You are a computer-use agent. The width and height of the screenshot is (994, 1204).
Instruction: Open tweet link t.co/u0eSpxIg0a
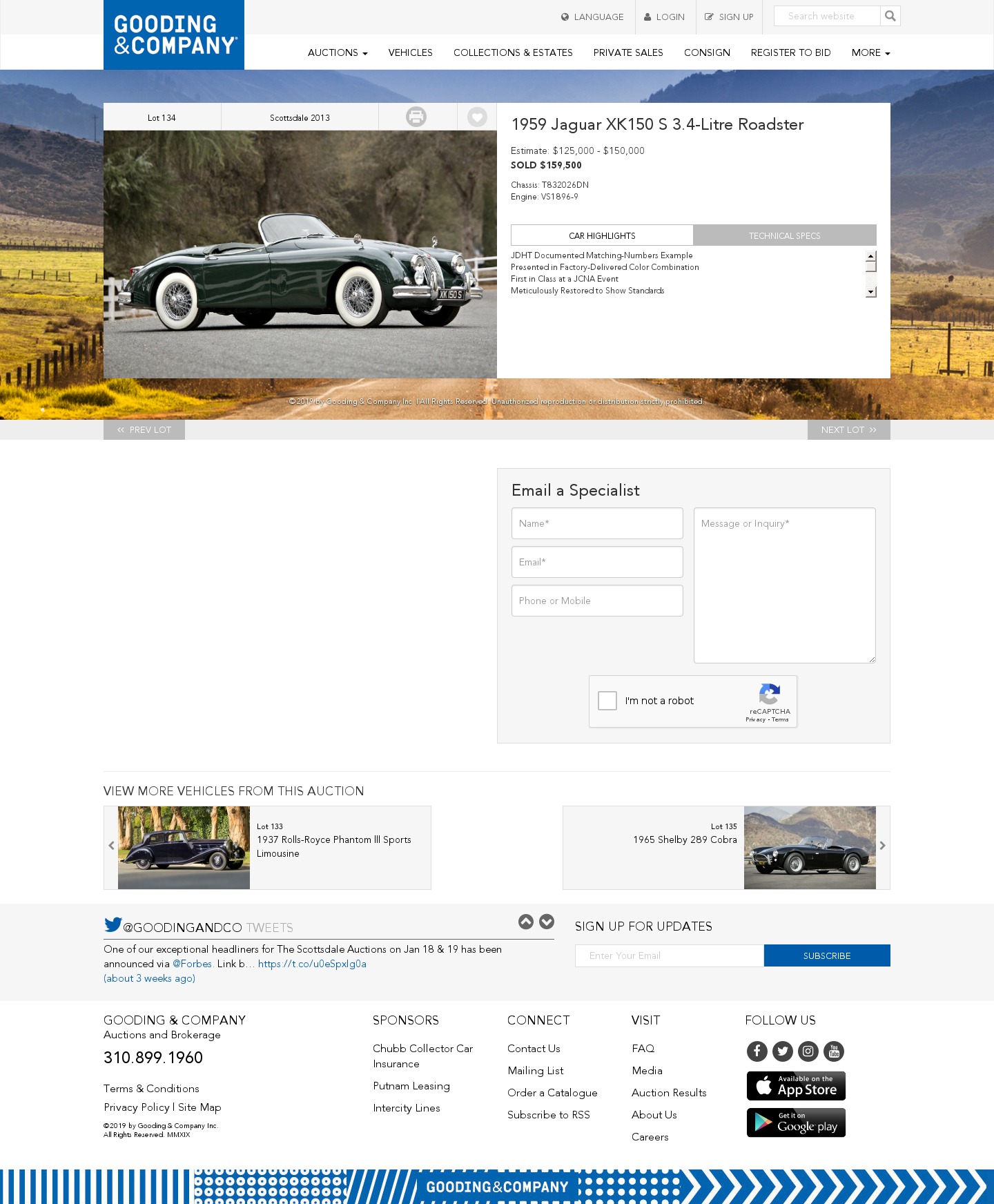[x=312, y=964]
